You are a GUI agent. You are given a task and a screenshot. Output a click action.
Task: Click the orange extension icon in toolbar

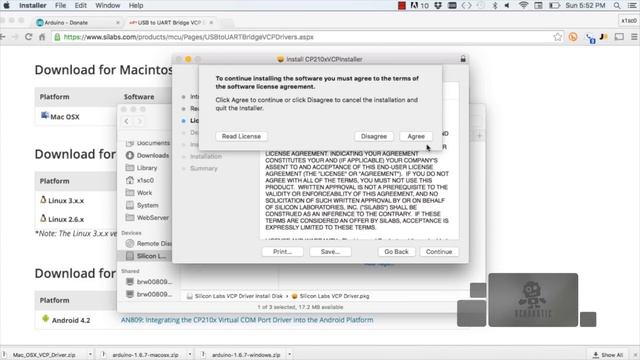(x=573, y=37)
